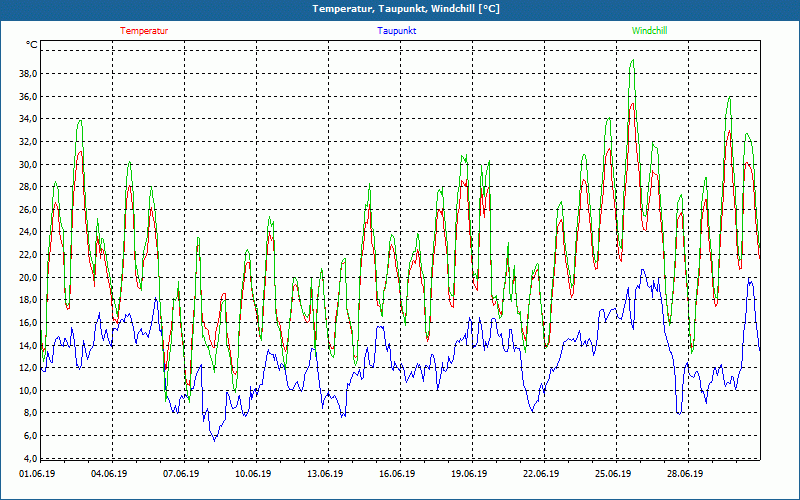This screenshot has width=800, height=500.
Task: Click the 10.06.19 date label
Action: [x=253, y=473]
